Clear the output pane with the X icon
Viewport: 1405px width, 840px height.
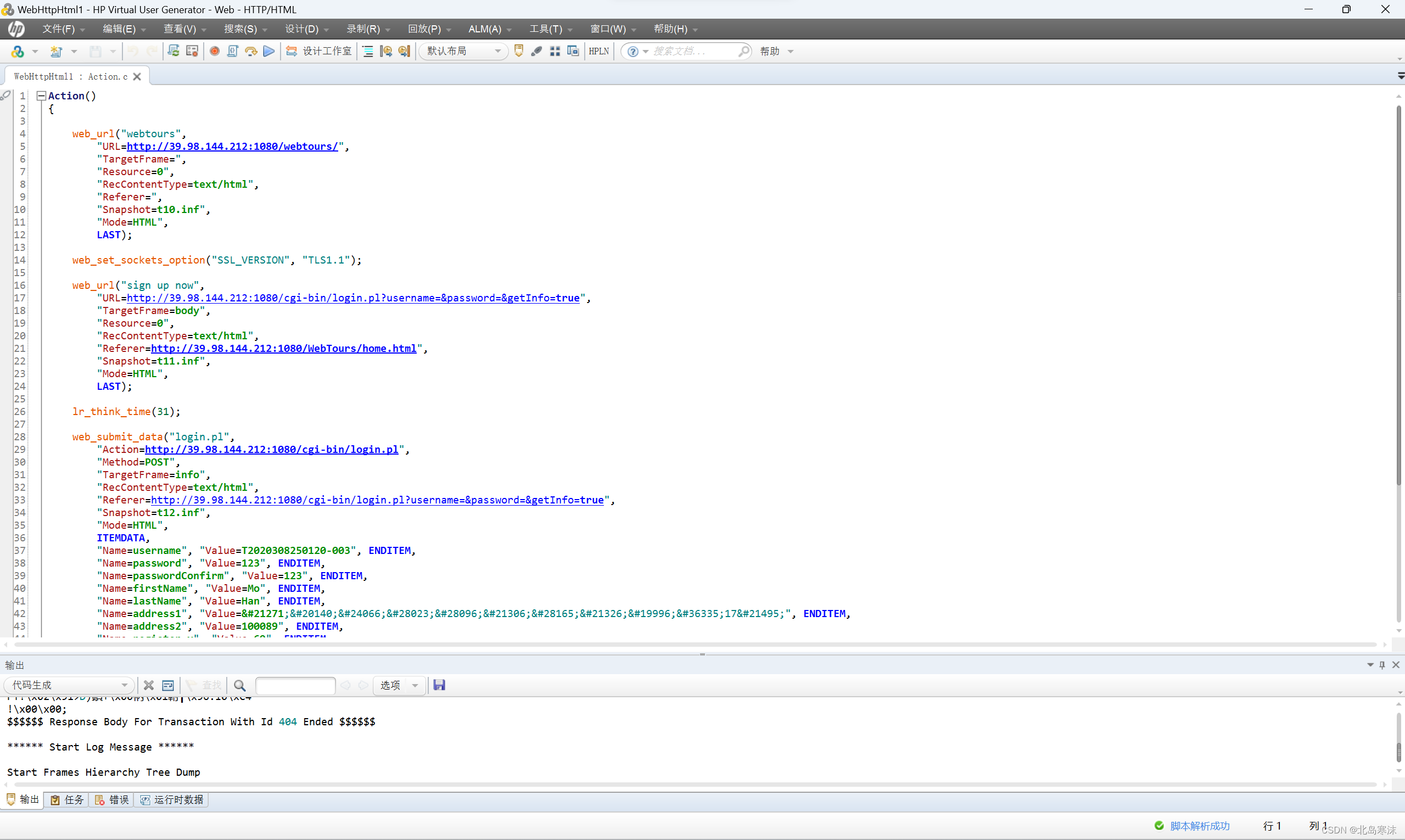(x=148, y=685)
